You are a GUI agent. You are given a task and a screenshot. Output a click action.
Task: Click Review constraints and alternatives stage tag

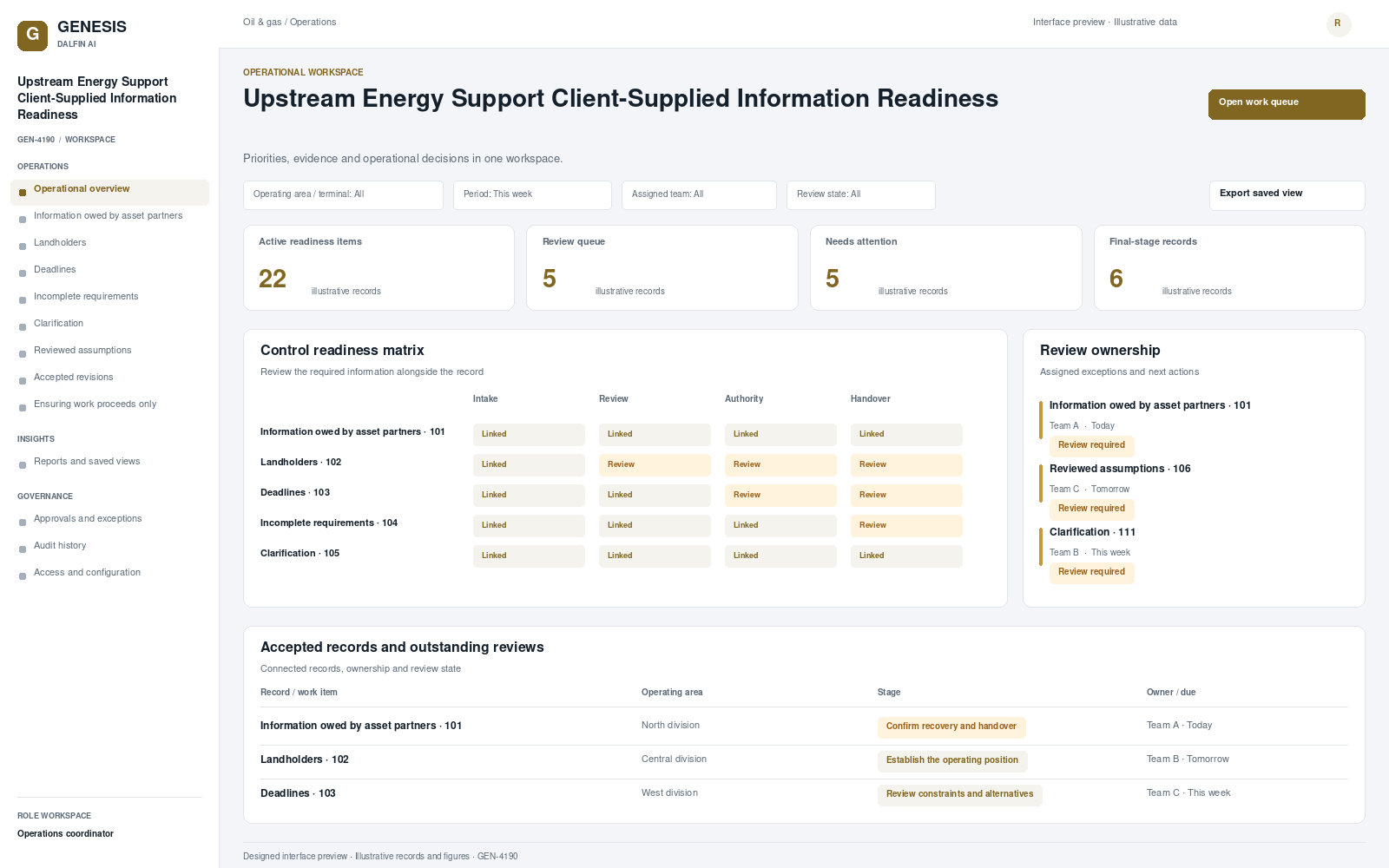pyautogui.click(x=959, y=794)
